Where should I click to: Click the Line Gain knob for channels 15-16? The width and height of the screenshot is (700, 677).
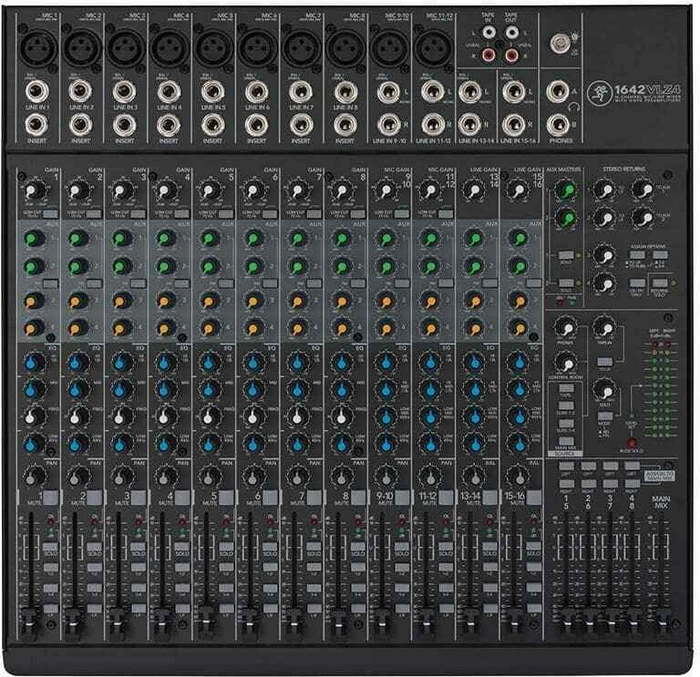519,191
